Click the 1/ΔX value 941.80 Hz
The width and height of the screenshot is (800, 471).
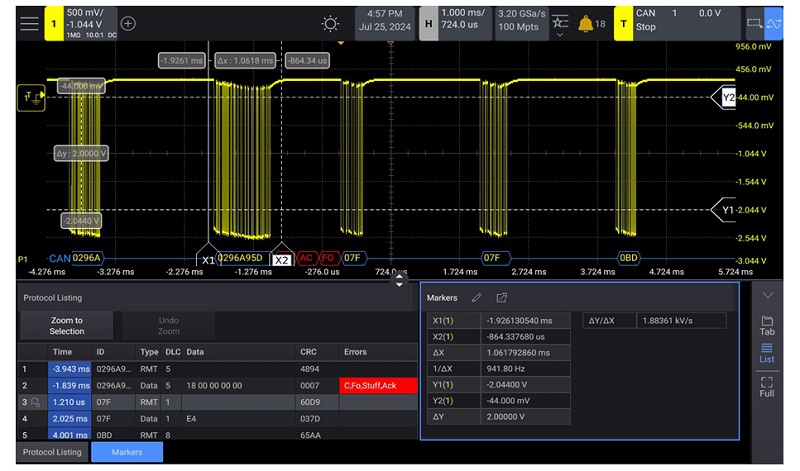coord(526,368)
